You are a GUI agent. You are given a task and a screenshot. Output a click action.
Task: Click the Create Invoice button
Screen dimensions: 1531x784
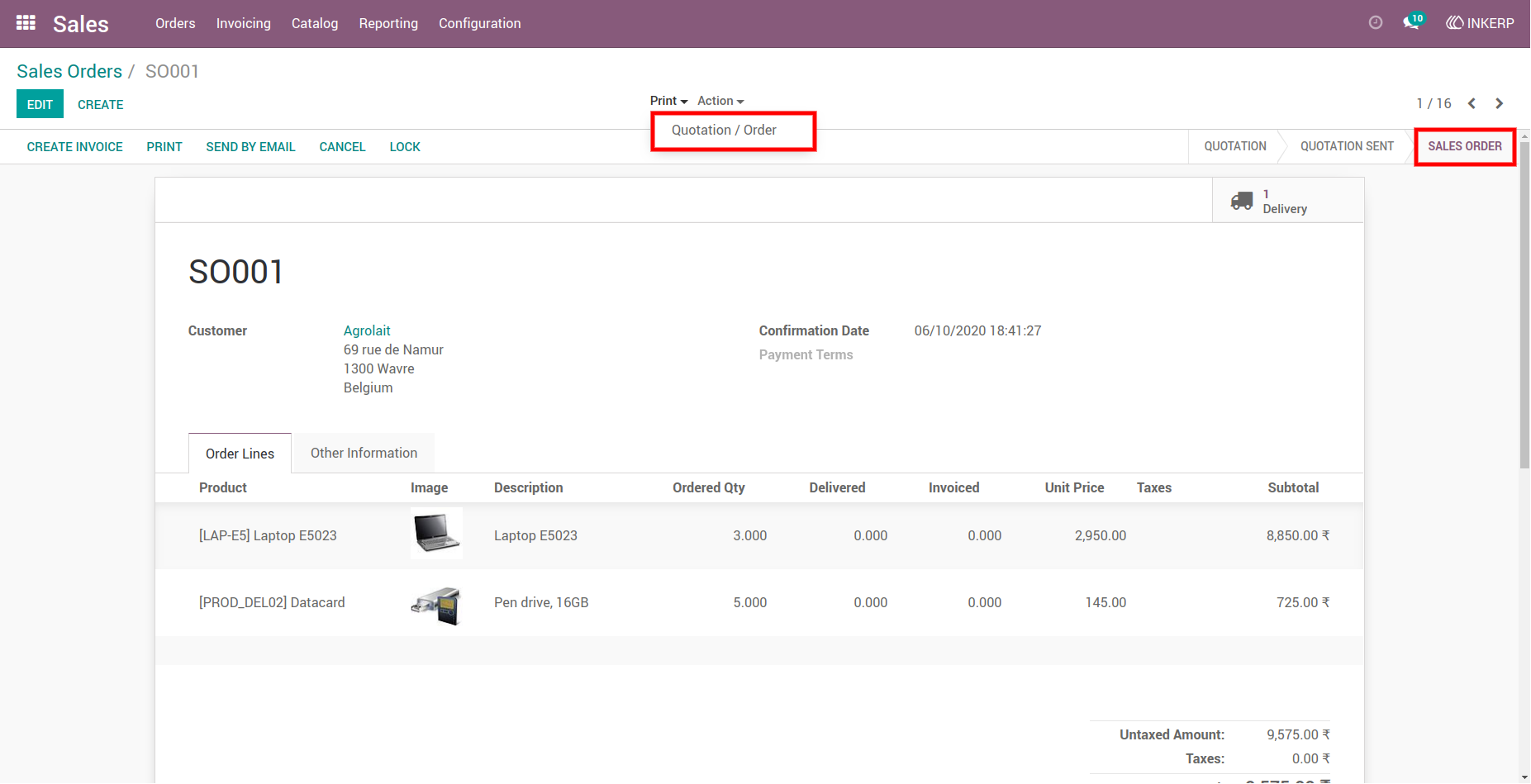click(74, 147)
